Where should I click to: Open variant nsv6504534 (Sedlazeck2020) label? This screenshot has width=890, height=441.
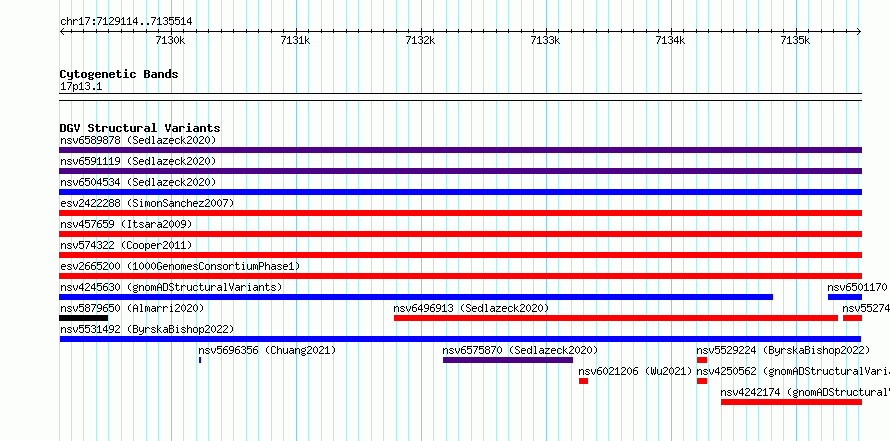pyautogui.click(x=138, y=182)
